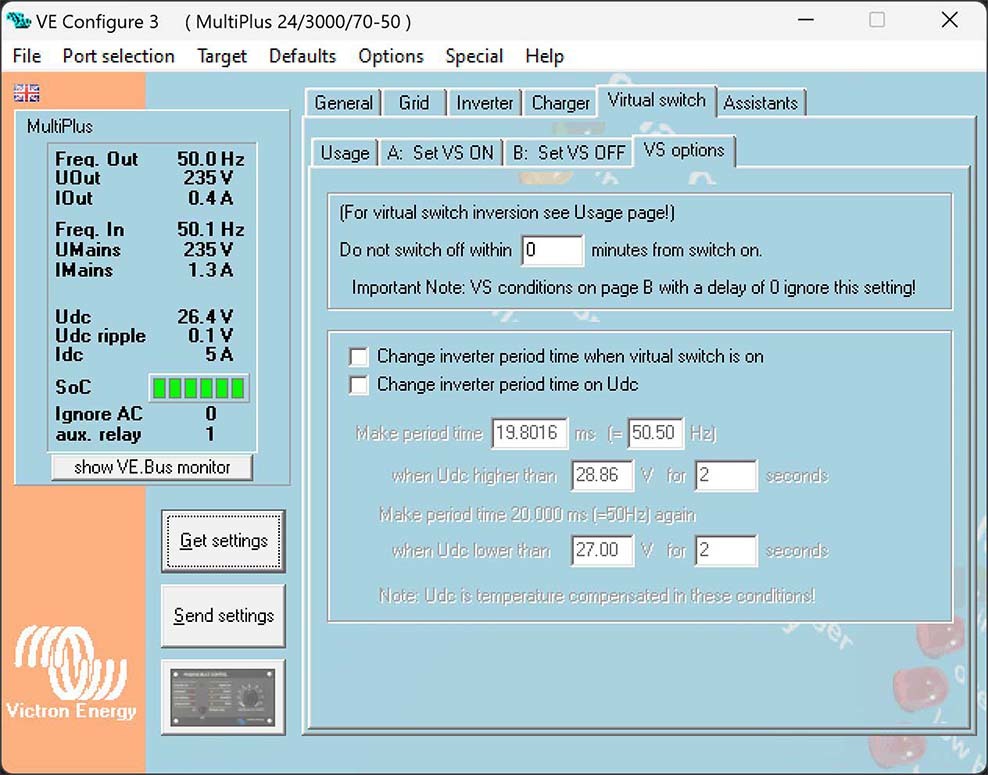Image resolution: width=988 pixels, height=775 pixels.
Task: Click the UK flag language icon
Action: click(27, 93)
